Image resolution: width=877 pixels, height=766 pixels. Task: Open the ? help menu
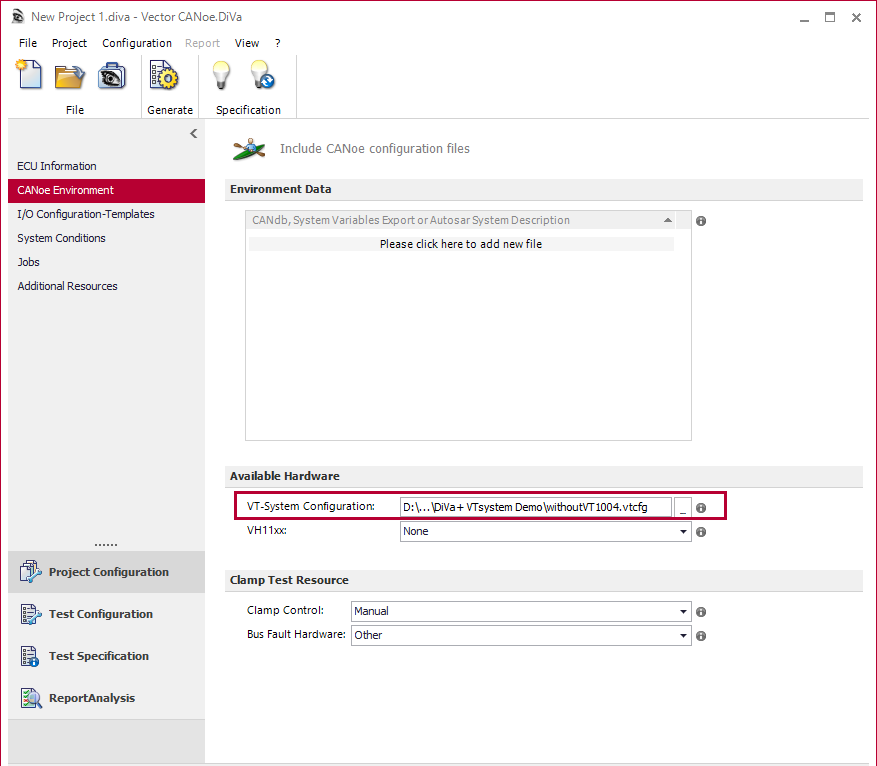277,43
